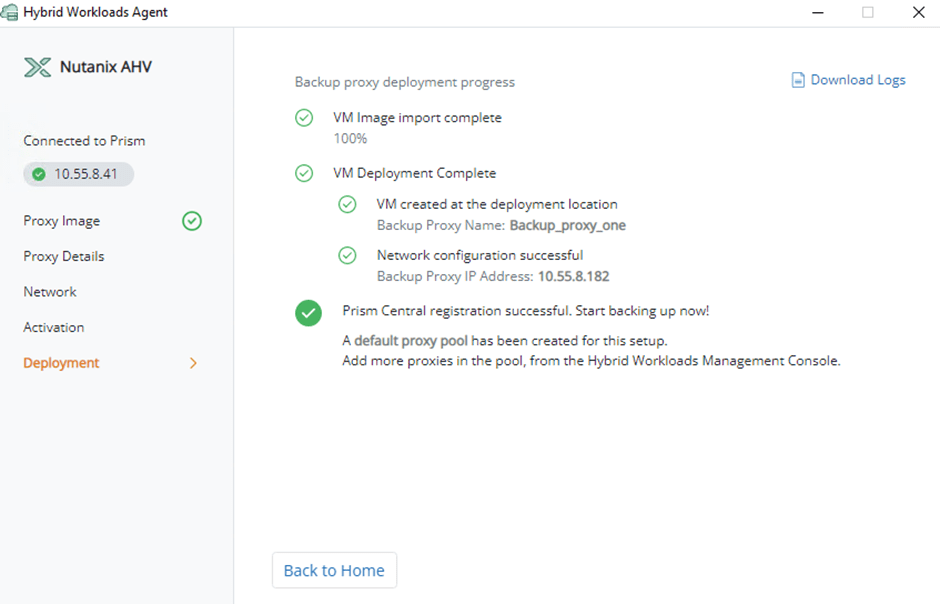
Task: Go to the Proxy Details step
Action: [64, 256]
